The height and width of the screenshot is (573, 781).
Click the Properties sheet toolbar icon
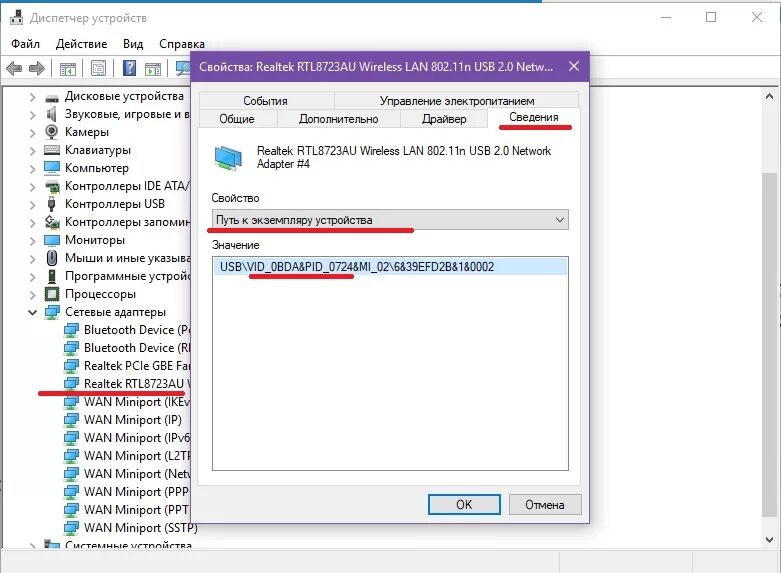(99, 68)
